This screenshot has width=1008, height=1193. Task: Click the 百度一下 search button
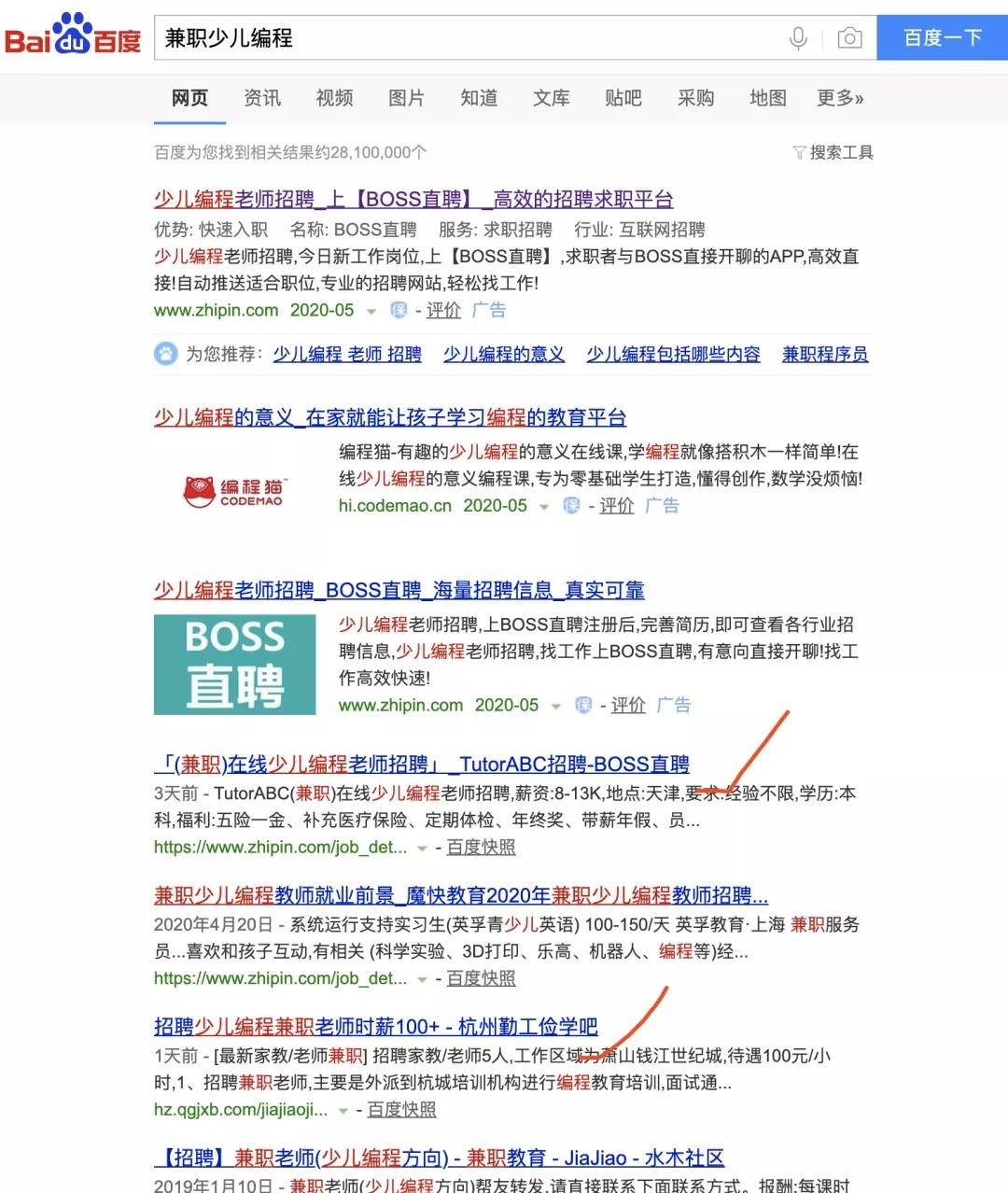click(x=943, y=37)
